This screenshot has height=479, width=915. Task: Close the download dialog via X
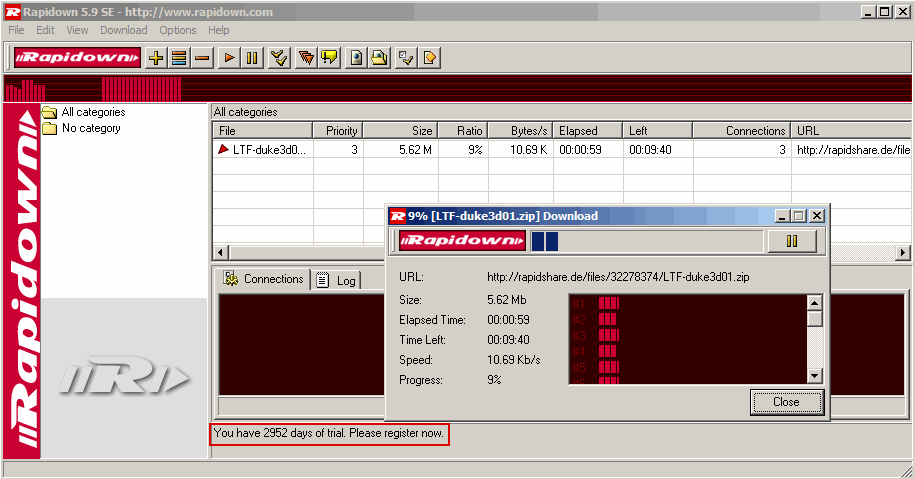817,216
